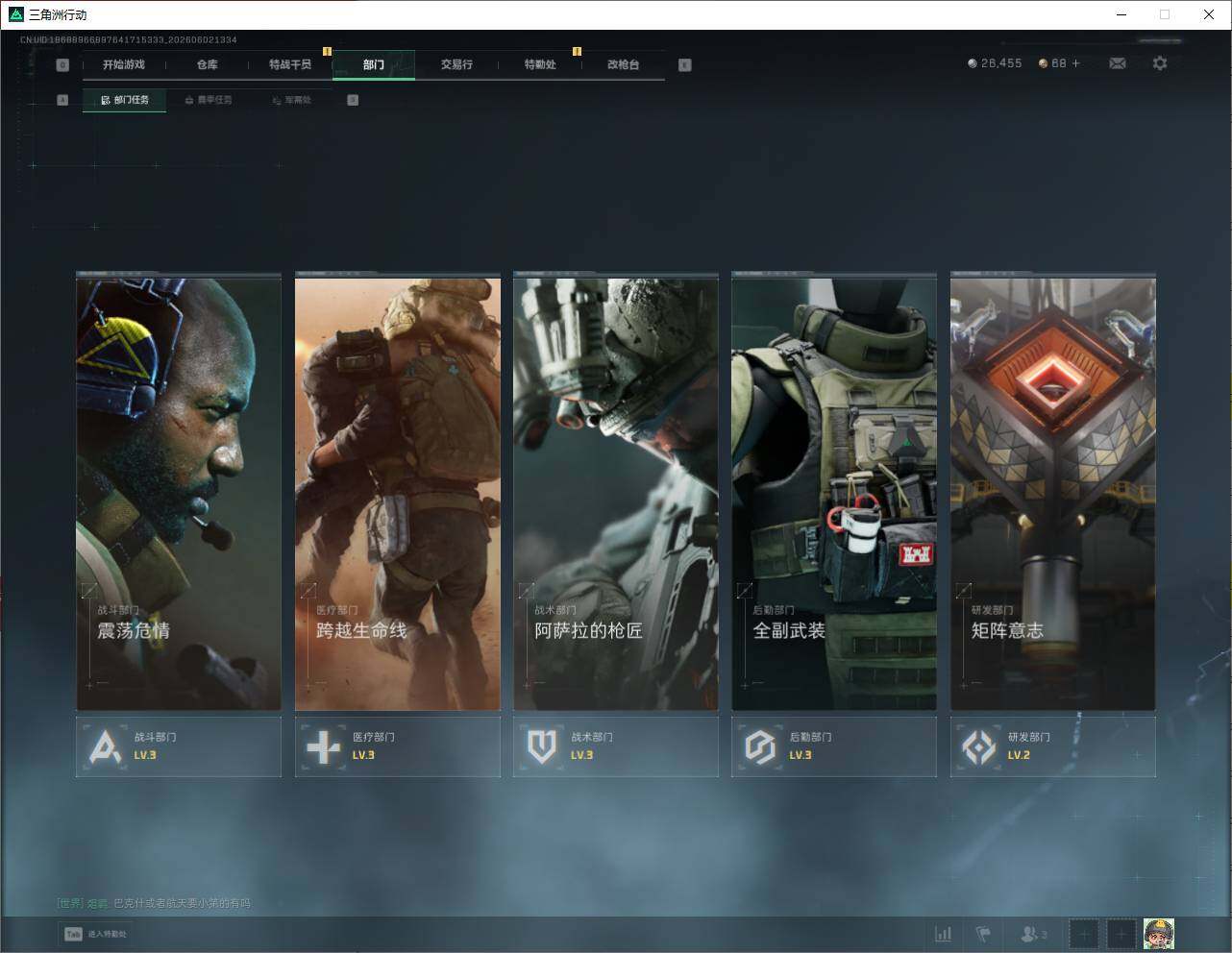Click the 后勤部门 hexagon icon

coord(760,746)
